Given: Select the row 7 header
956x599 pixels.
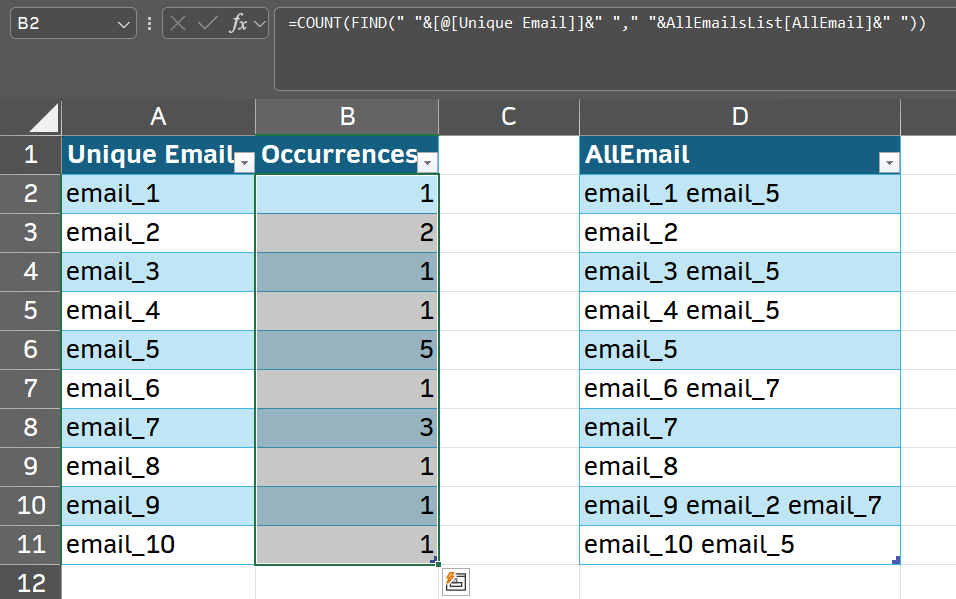Looking at the screenshot, I should coord(31,388).
